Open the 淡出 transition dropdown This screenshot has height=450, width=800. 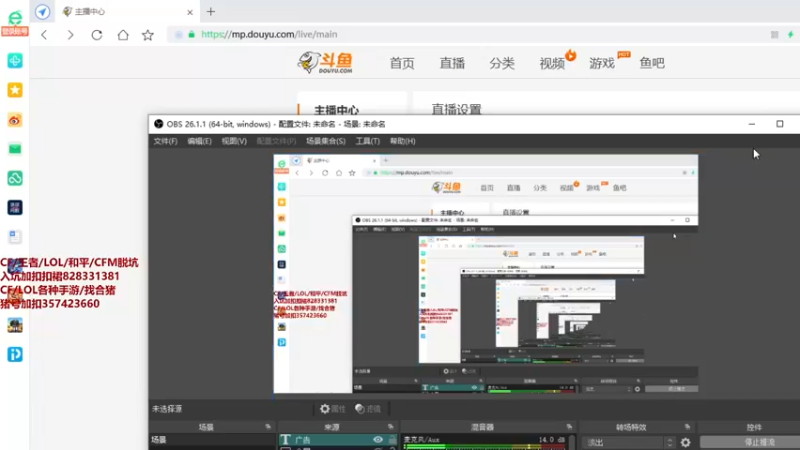tap(629, 442)
